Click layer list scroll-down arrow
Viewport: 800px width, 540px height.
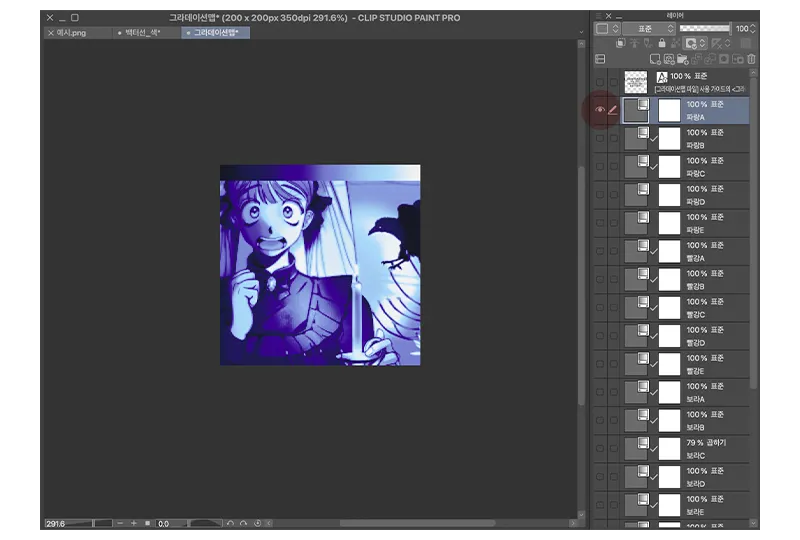753,523
